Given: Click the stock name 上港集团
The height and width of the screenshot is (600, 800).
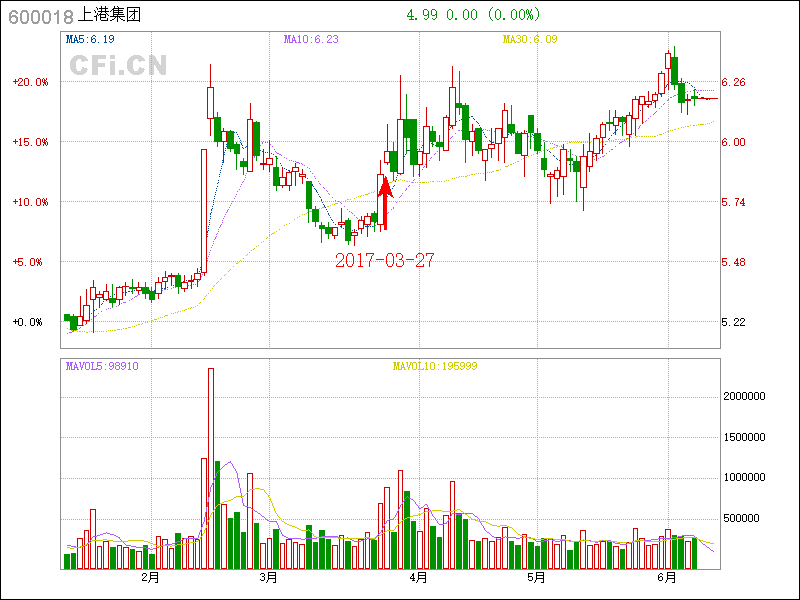Looking at the screenshot, I should pyautogui.click(x=109, y=15).
